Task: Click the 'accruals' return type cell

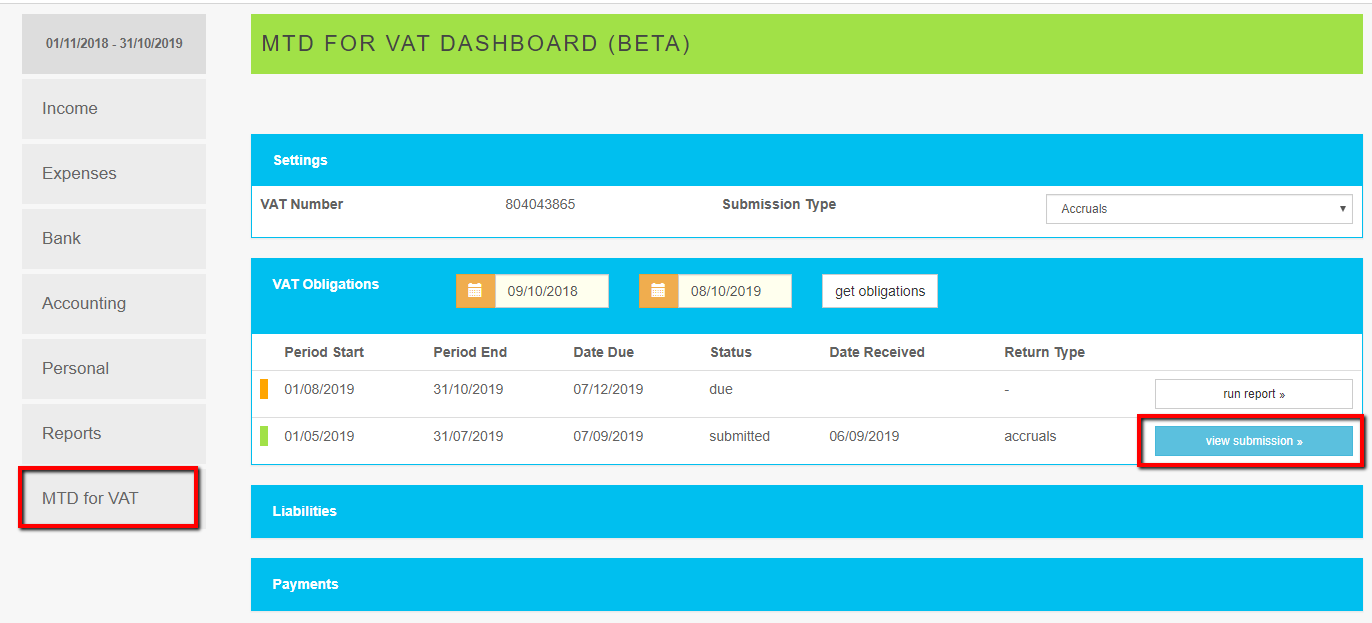Action: [x=1030, y=436]
